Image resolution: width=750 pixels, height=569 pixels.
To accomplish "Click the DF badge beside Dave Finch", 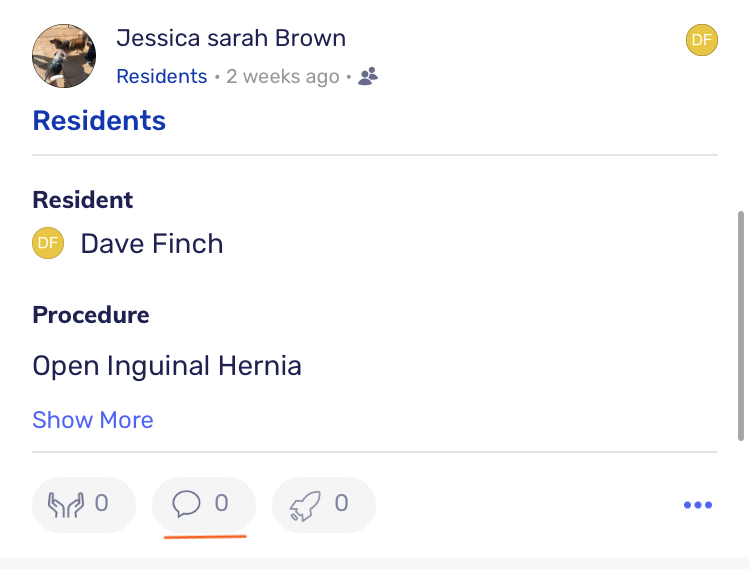I will pyautogui.click(x=48, y=243).
